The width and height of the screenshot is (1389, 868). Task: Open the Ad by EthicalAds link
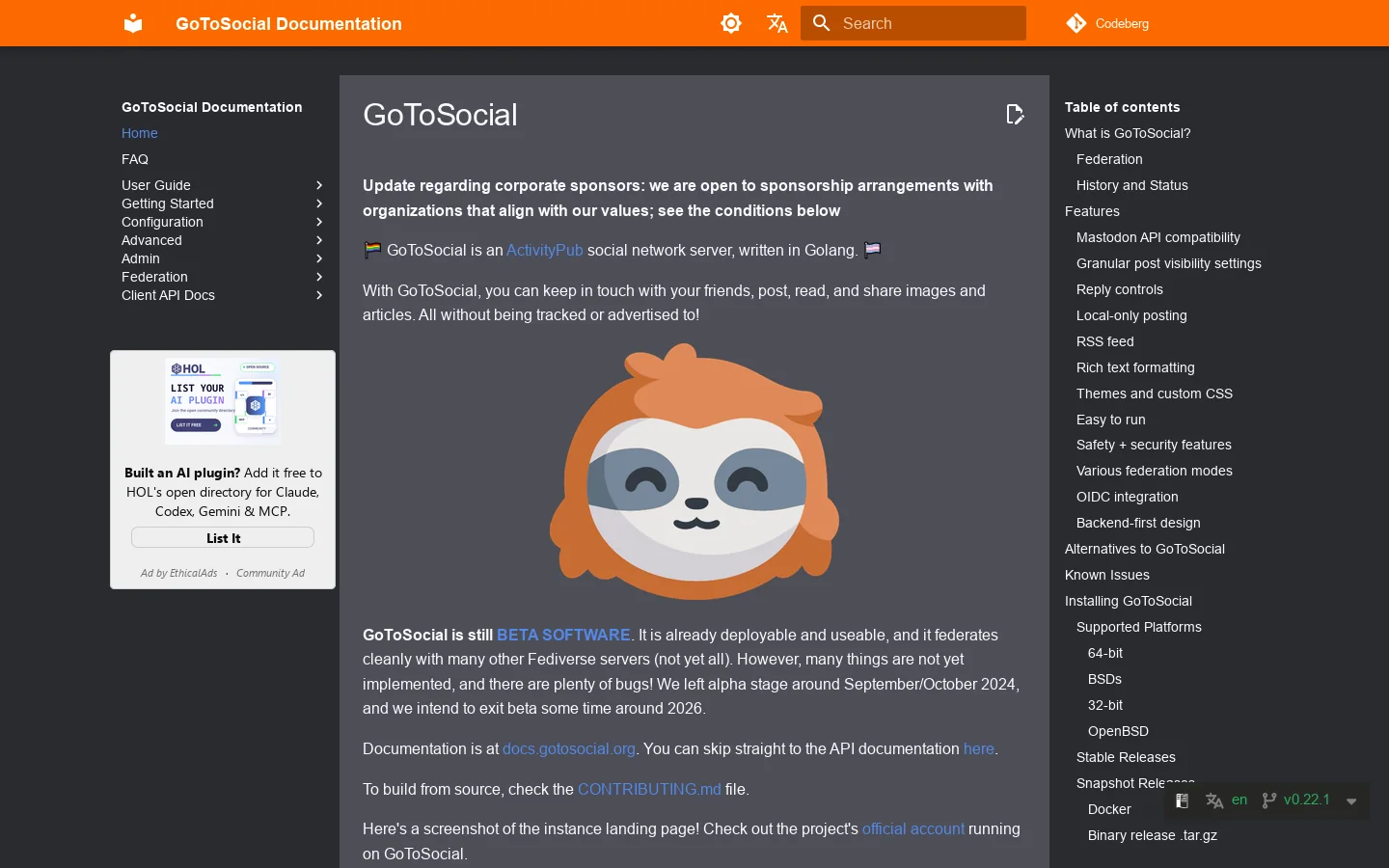tap(179, 573)
